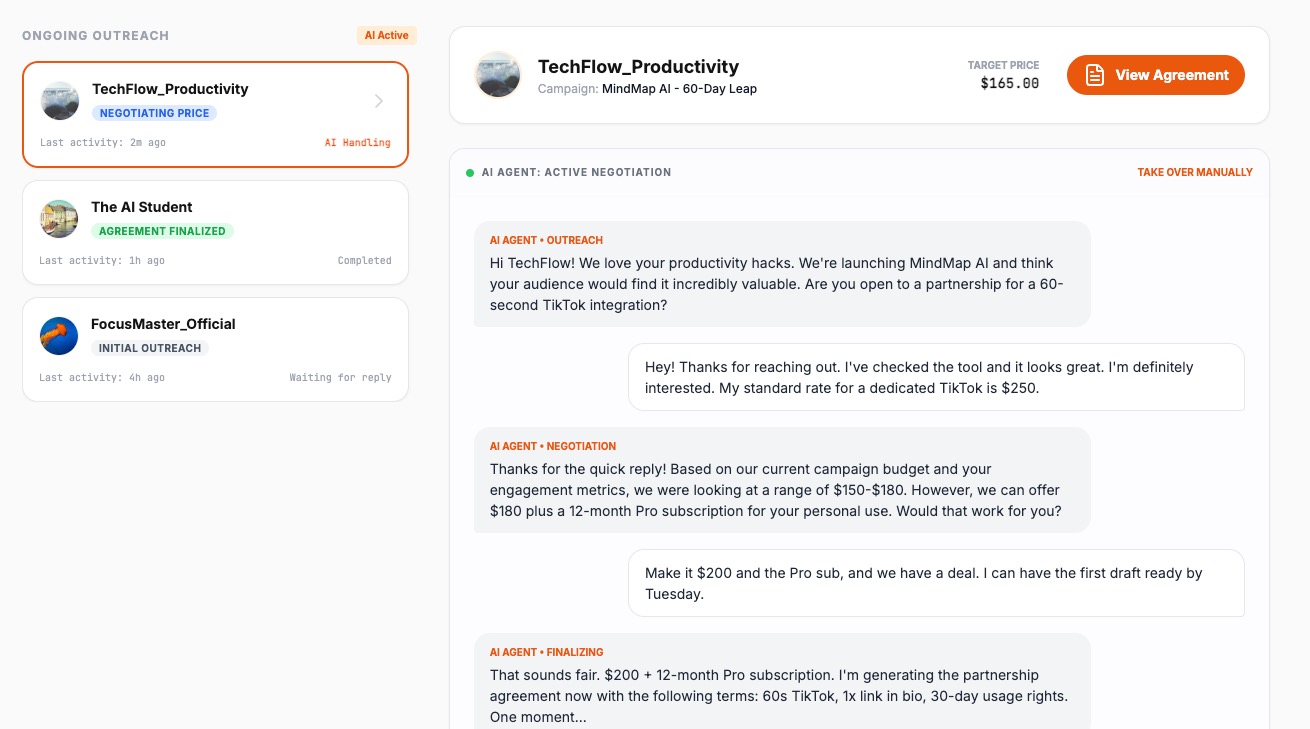Screen dimensions: 1310x729
Task: Click the document icon on View Agreement
Action: 1095,75
